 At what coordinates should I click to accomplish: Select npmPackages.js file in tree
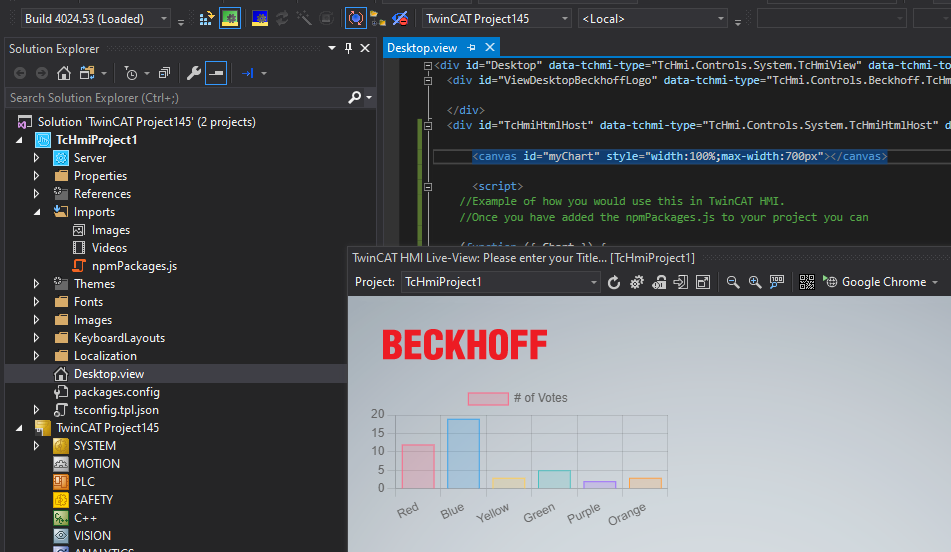[x=134, y=266]
